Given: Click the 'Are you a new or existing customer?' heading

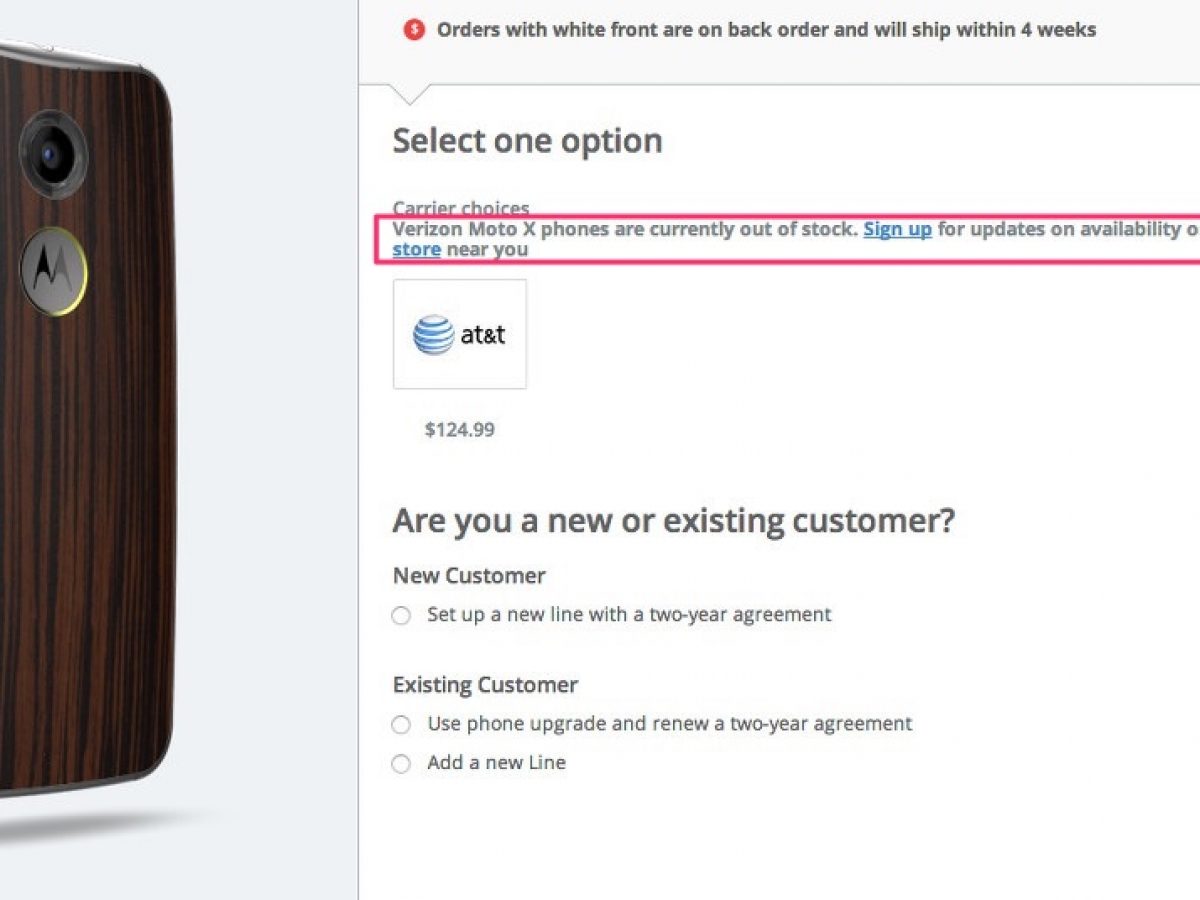Looking at the screenshot, I should [673, 521].
